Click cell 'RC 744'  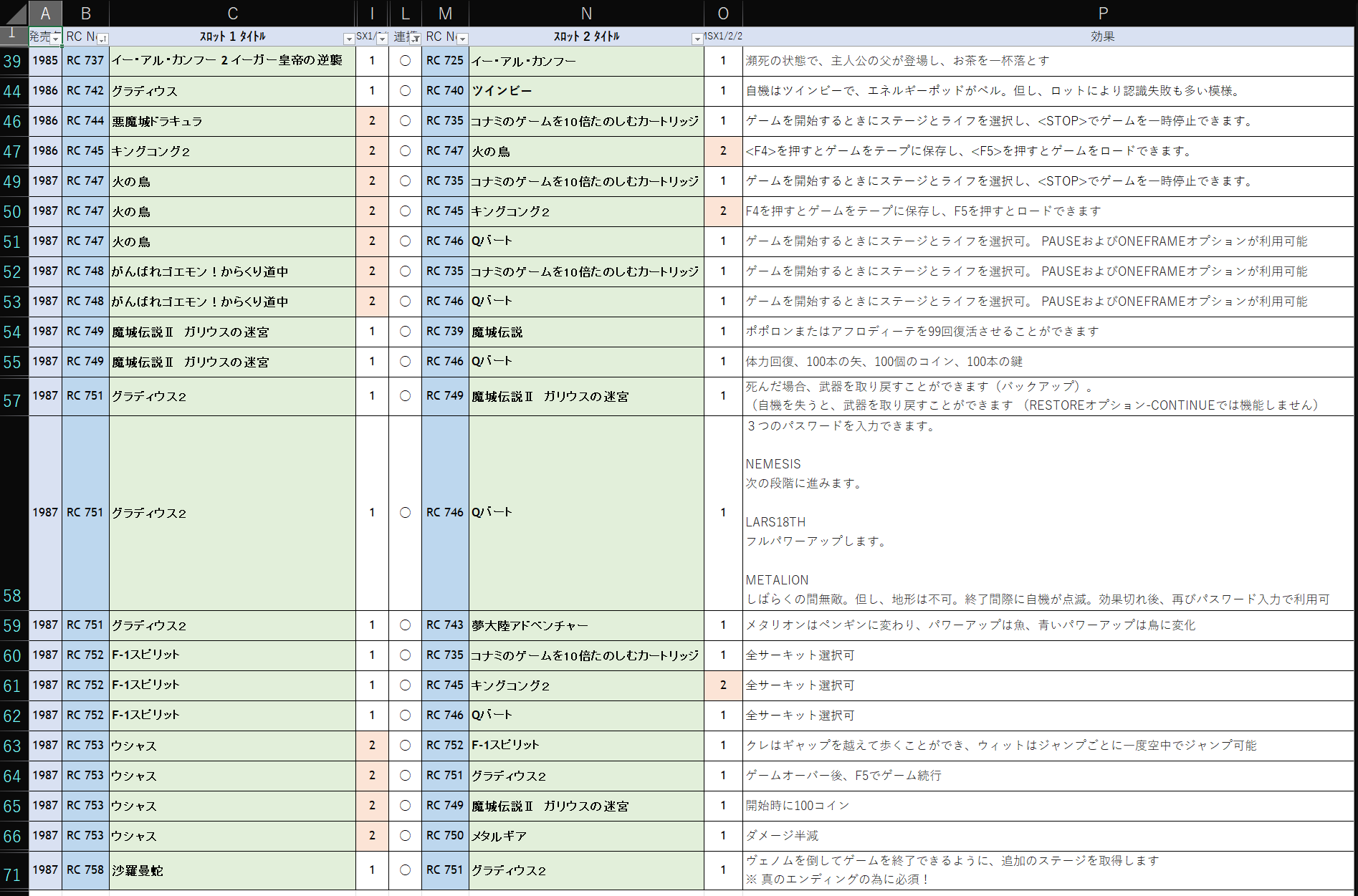pyautogui.click(x=86, y=121)
